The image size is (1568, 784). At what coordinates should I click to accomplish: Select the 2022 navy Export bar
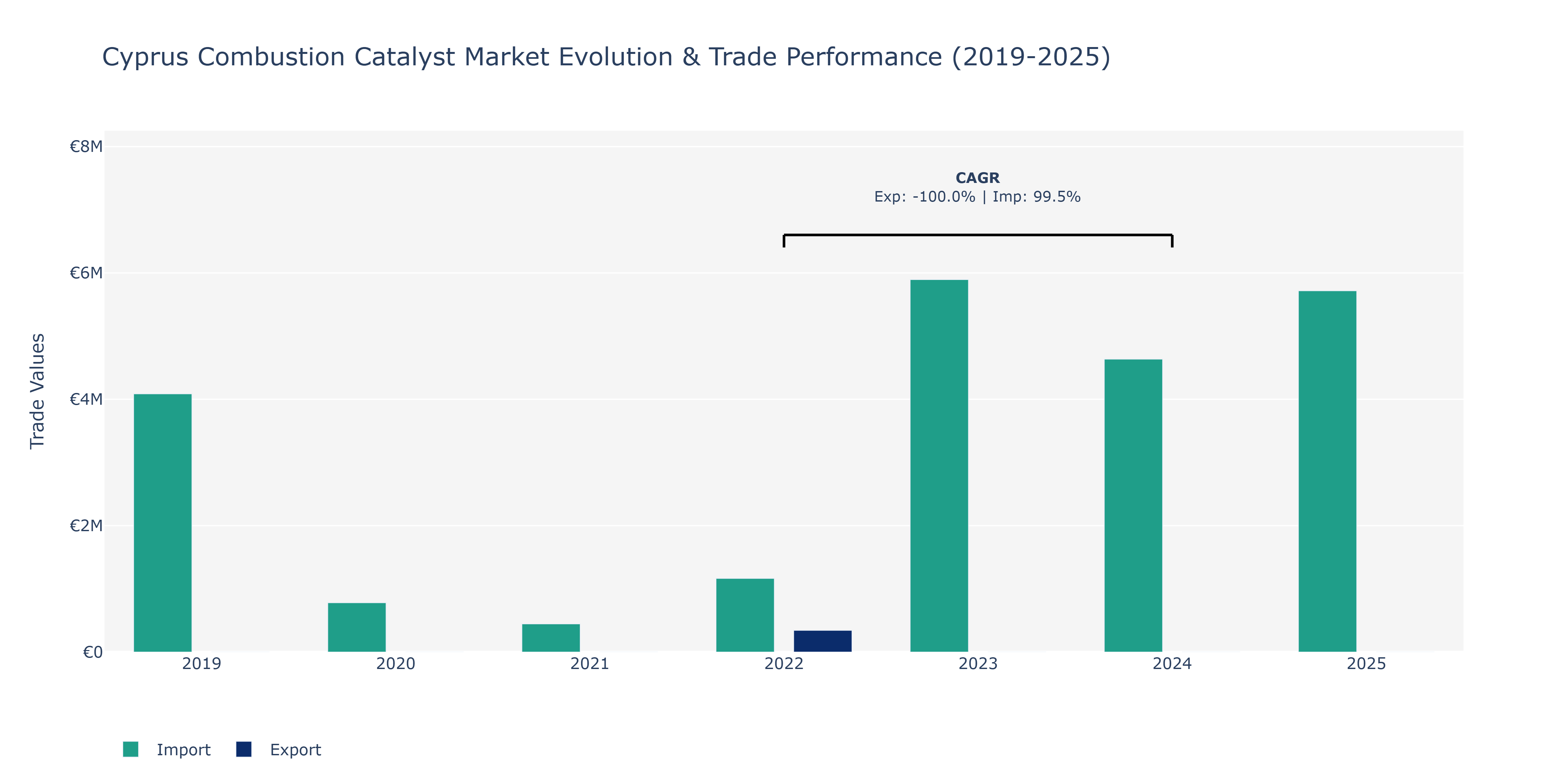pos(822,641)
